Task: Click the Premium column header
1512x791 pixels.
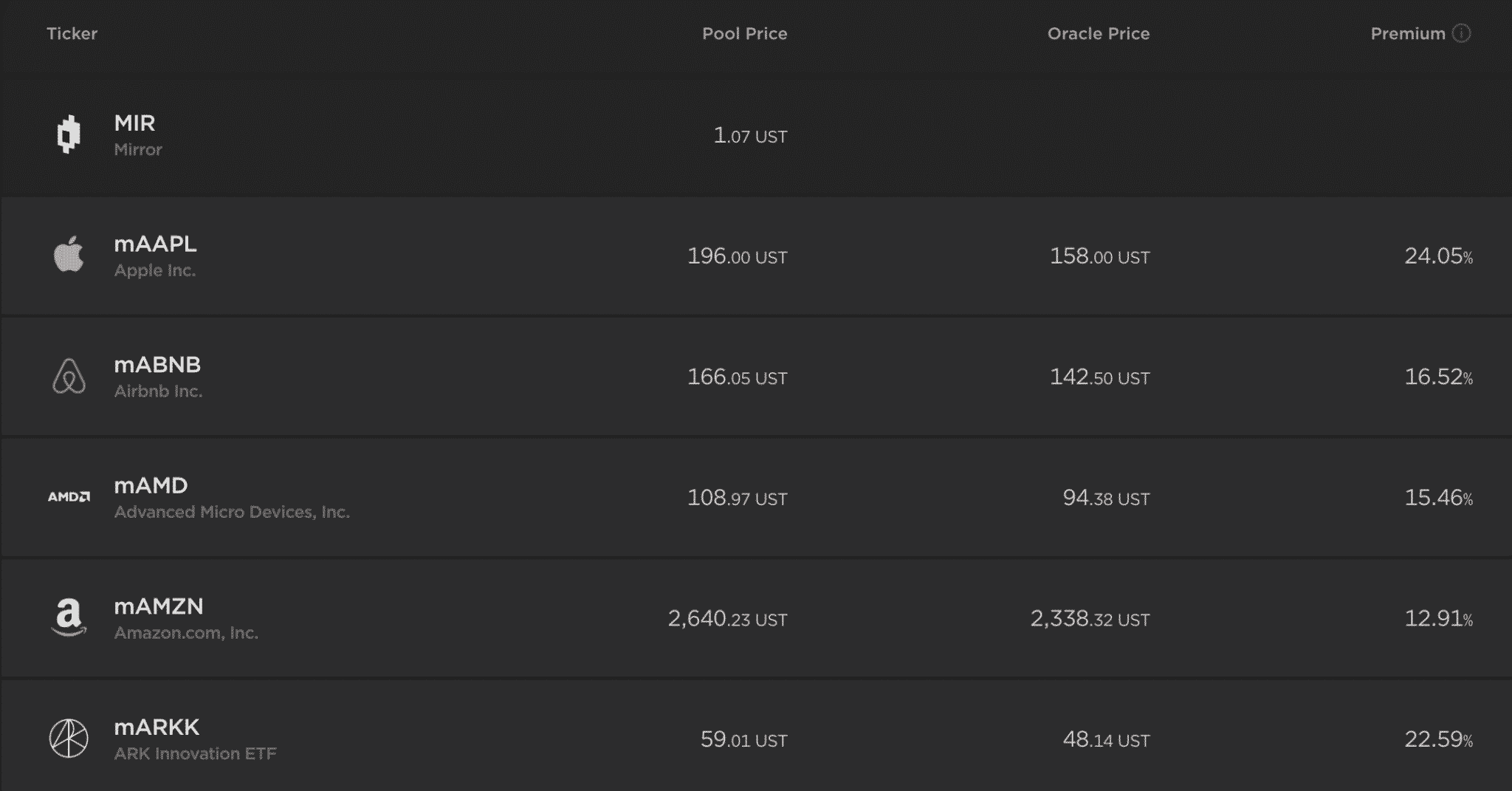Action: [1407, 33]
